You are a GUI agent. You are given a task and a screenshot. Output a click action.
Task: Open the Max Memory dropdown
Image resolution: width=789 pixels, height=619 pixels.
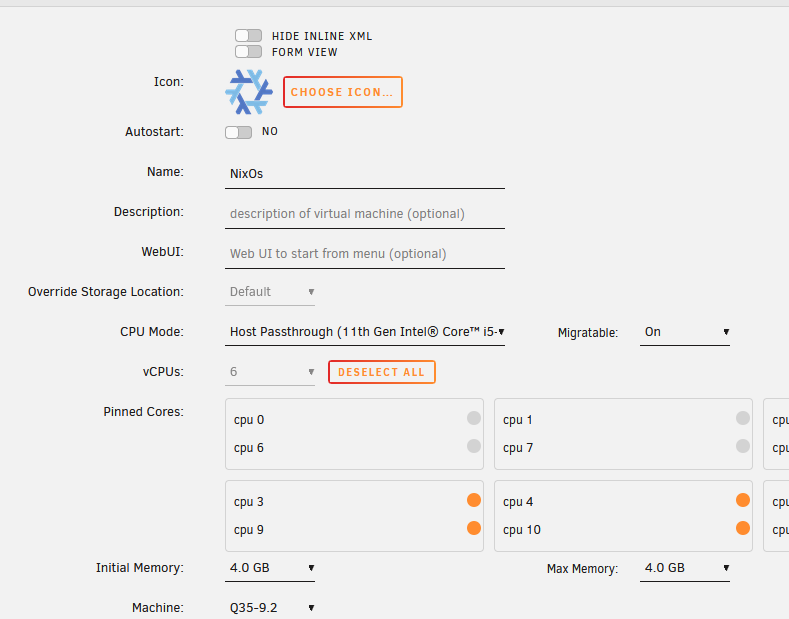tap(685, 568)
